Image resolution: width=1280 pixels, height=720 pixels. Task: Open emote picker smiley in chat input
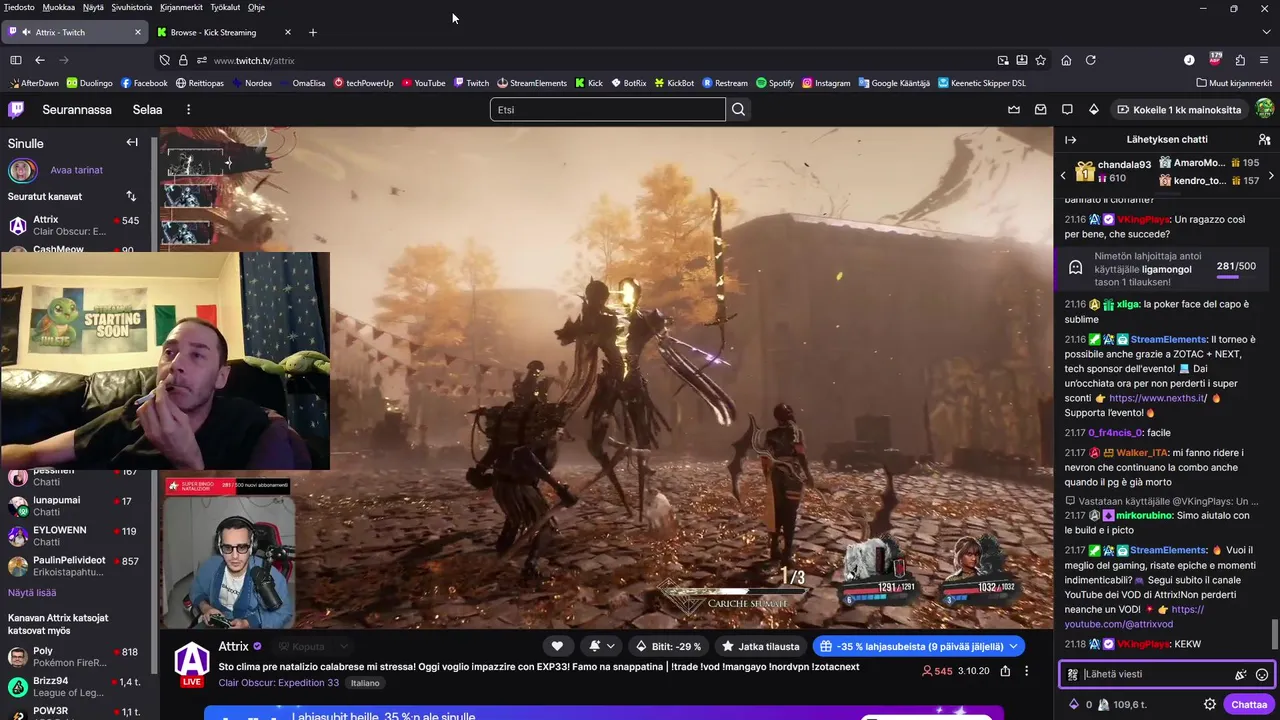[1262, 674]
